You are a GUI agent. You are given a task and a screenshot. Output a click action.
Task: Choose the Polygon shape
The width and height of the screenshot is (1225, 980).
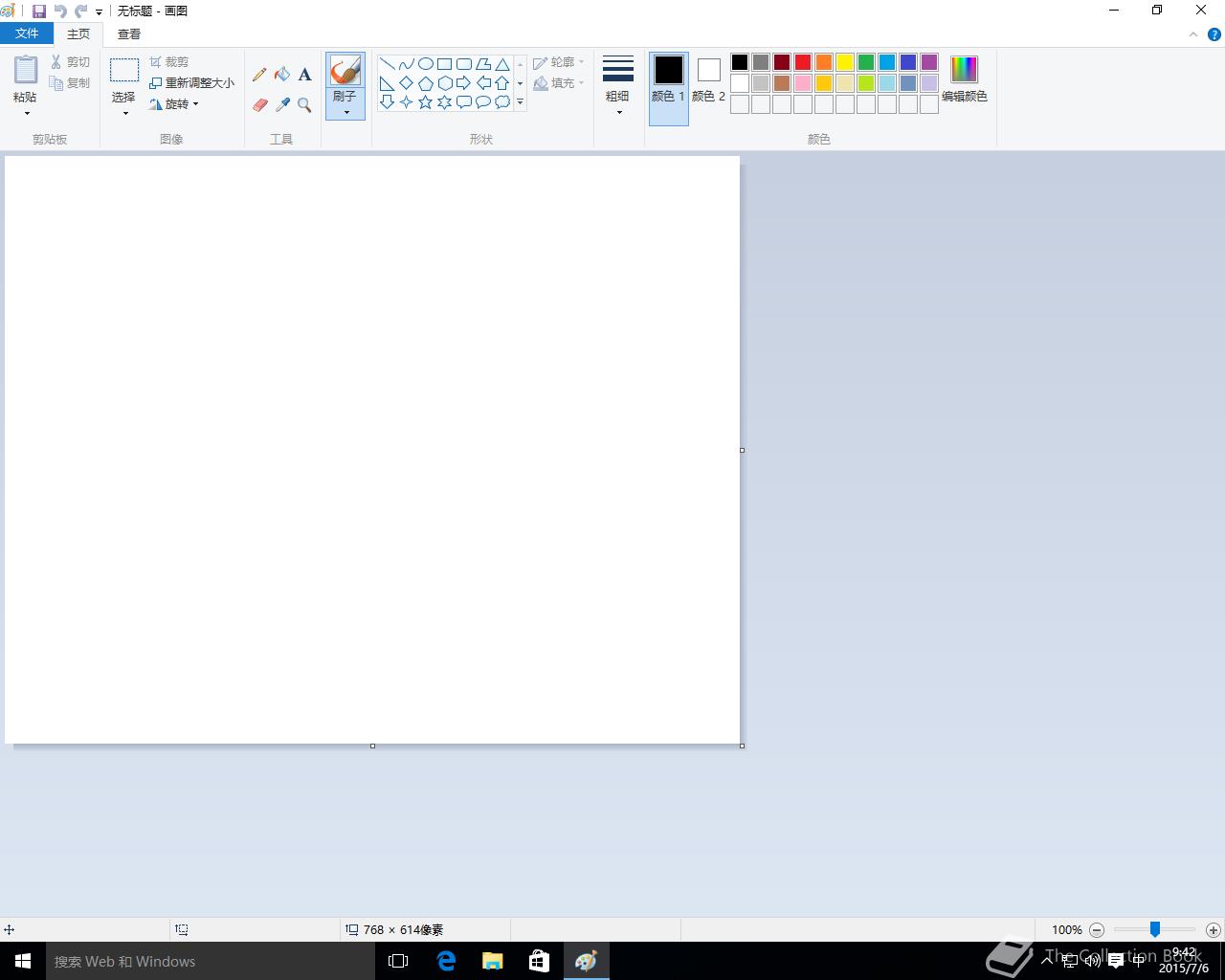pos(483,64)
